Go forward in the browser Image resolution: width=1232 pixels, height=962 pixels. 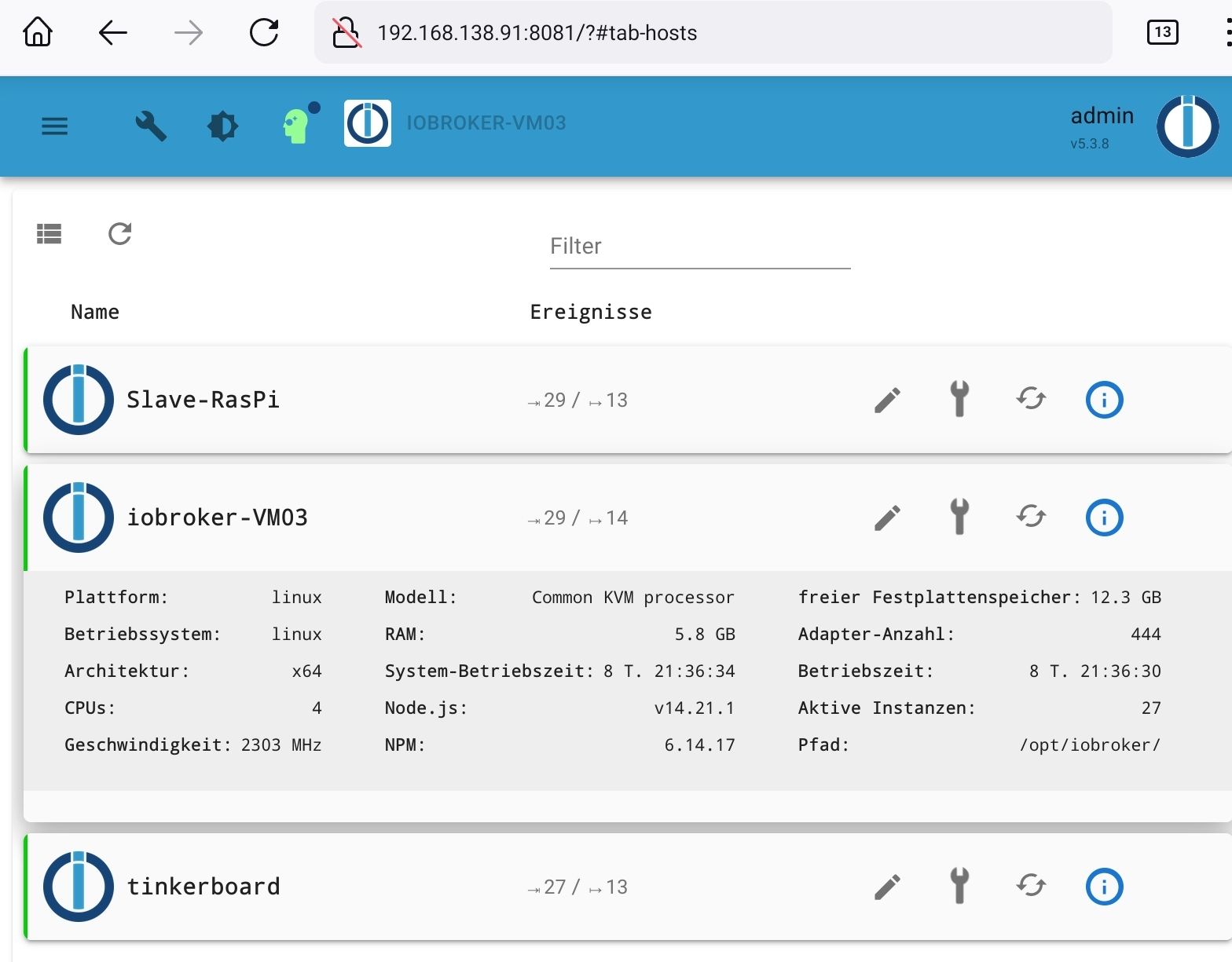click(189, 32)
